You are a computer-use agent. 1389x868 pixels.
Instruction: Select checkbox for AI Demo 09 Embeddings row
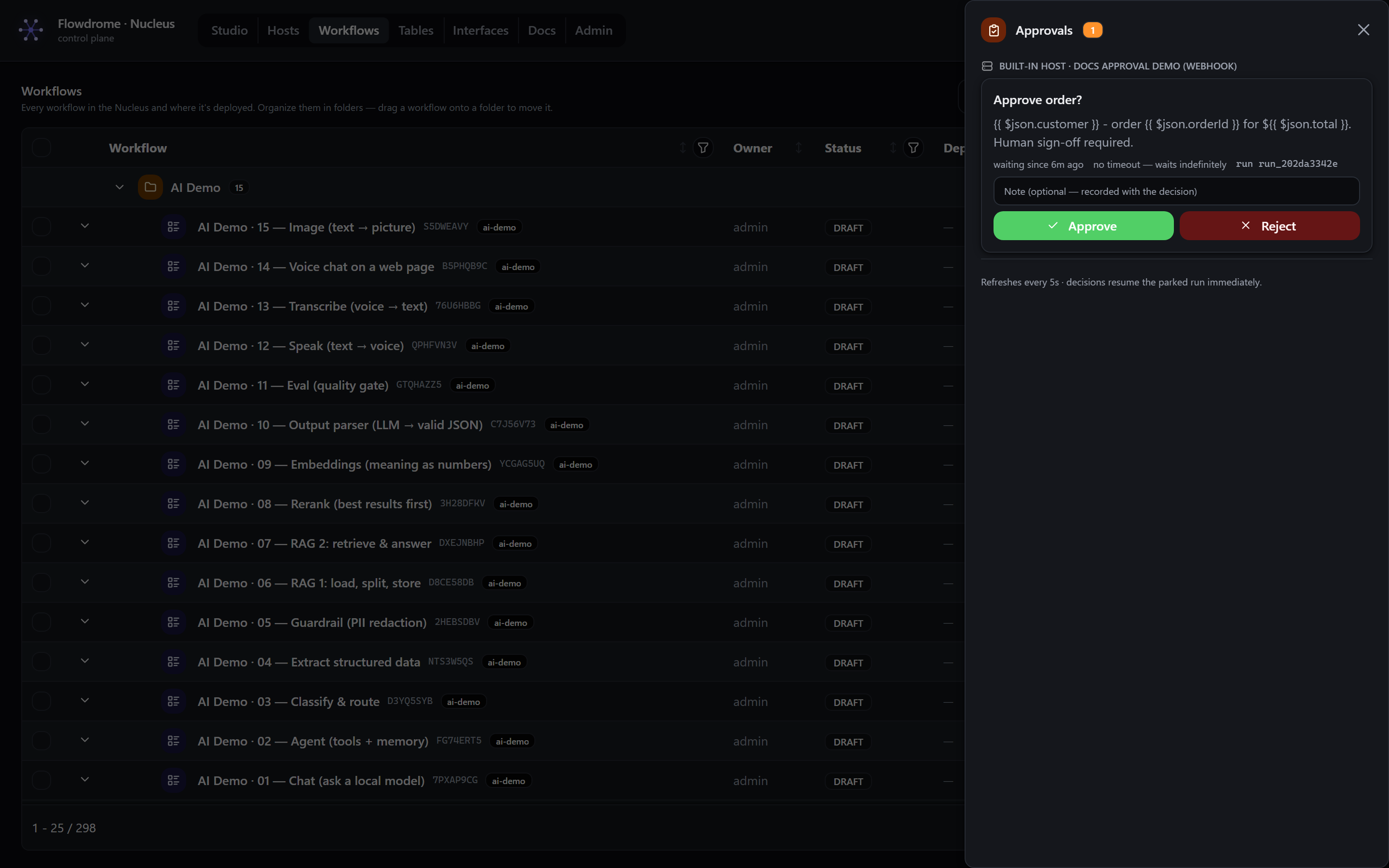click(x=41, y=464)
